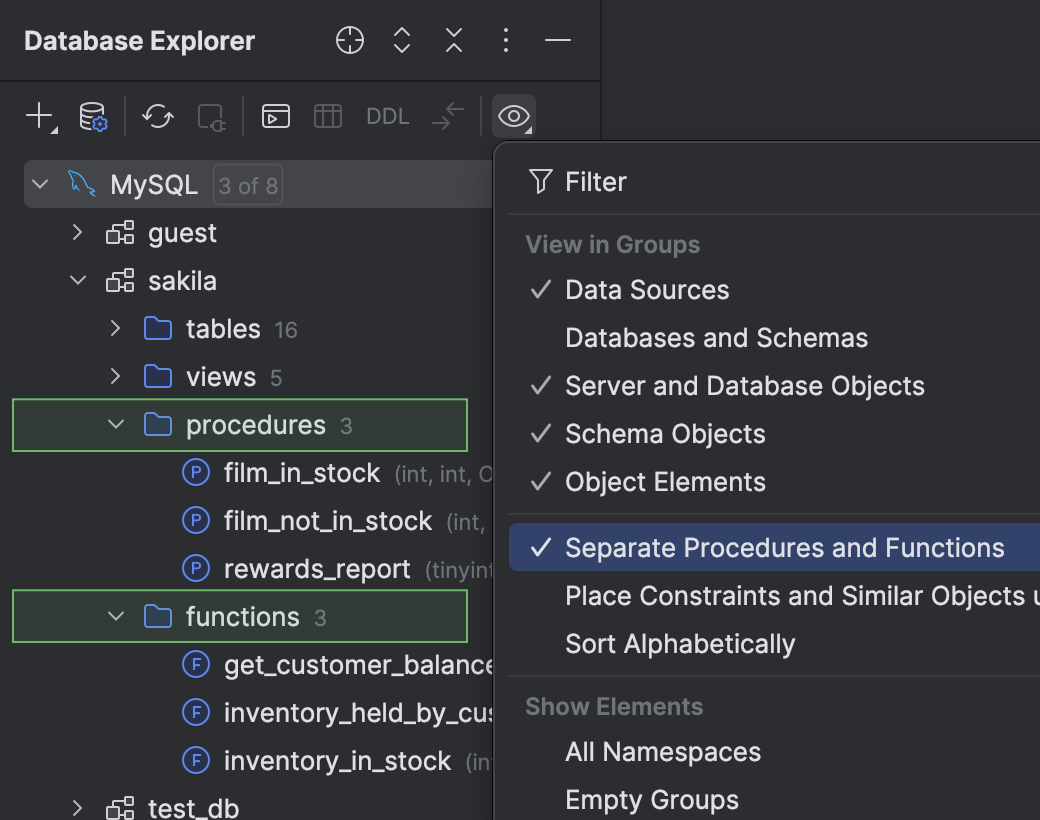The width and height of the screenshot is (1040, 820).
Task: Click the DDL toolbar icon
Action: pyautogui.click(x=387, y=116)
